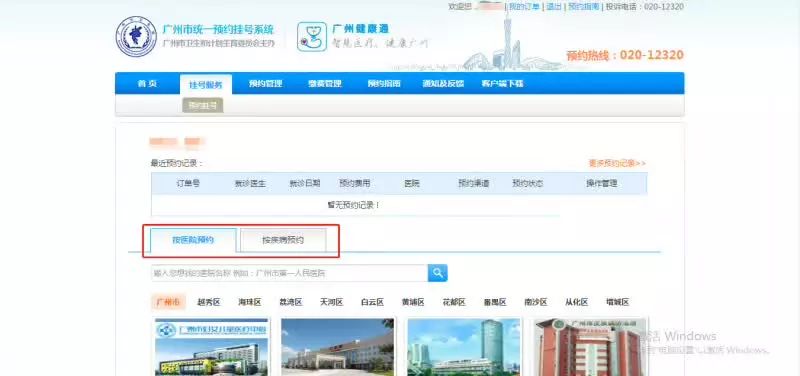Viewport: 800px width, 376px height.
Task: Click the 预约费用 column header
Action: point(355,183)
